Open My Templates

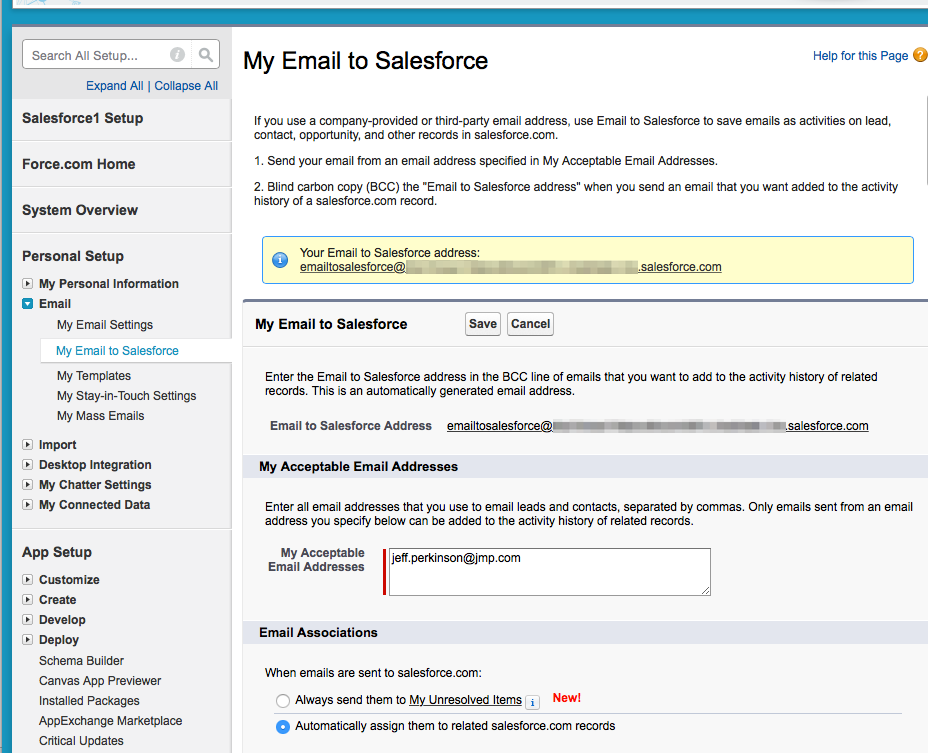[94, 376]
